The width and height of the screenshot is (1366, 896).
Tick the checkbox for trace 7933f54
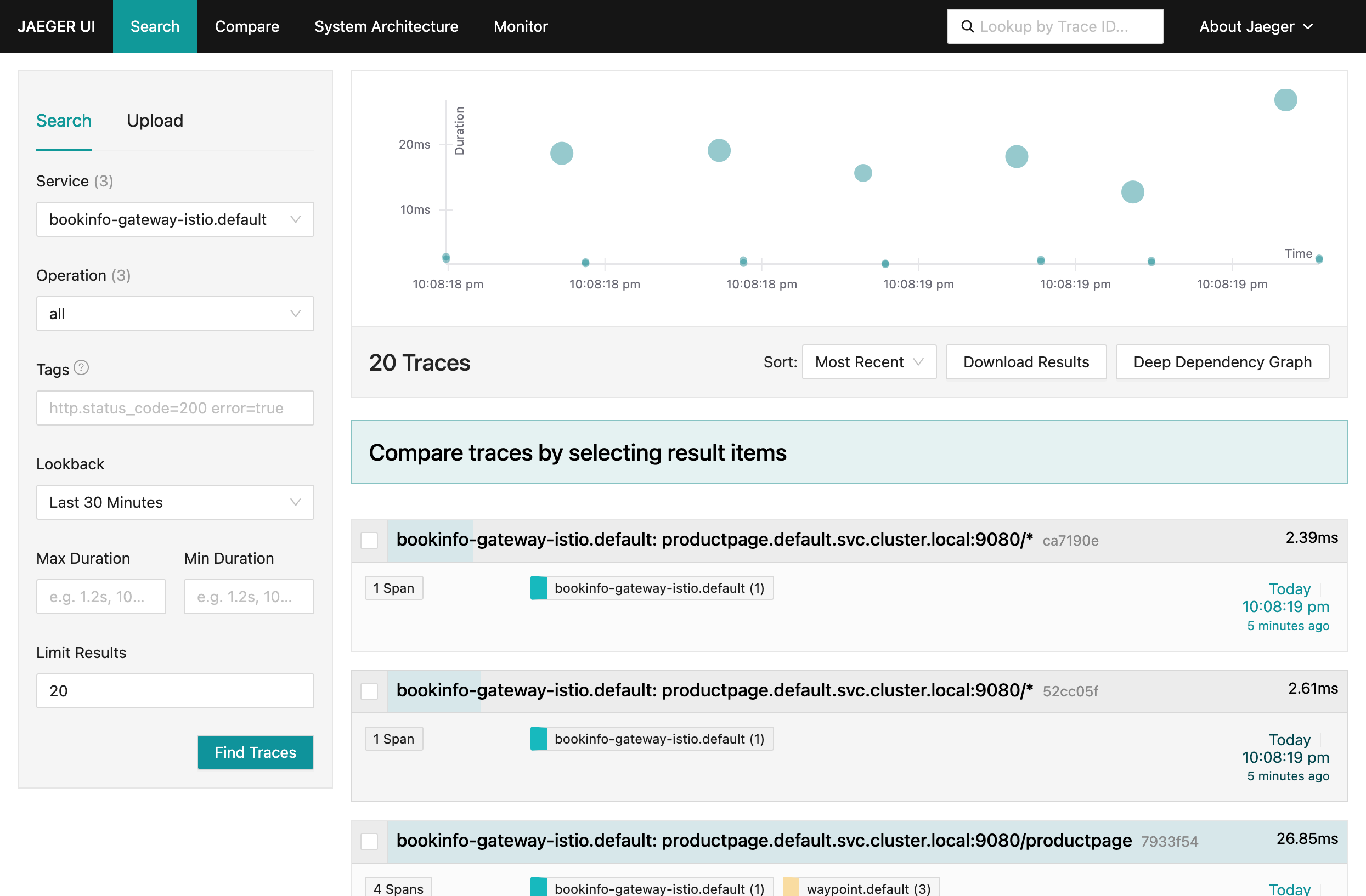[369, 841]
